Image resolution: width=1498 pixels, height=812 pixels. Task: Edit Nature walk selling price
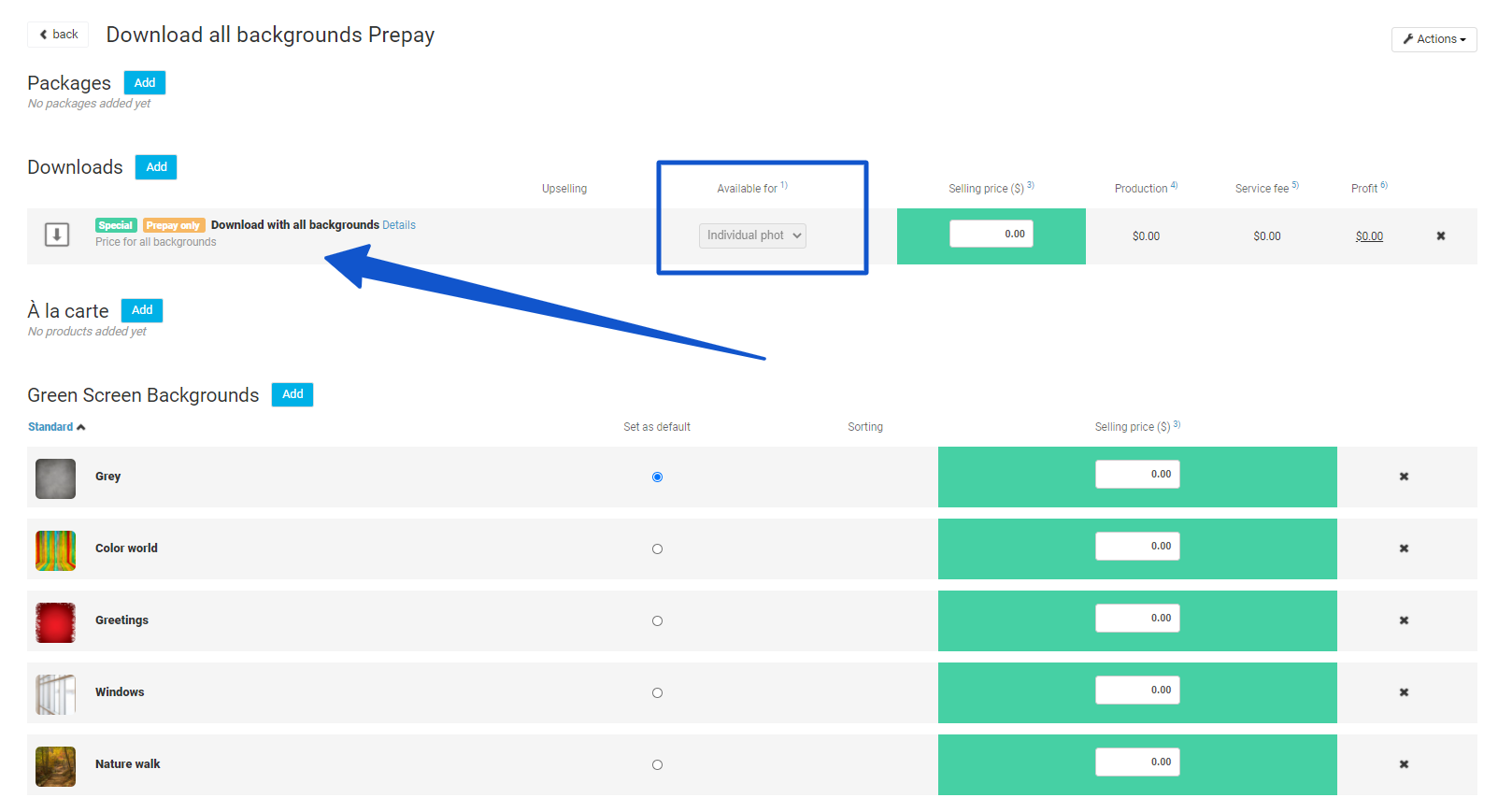click(x=1137, y=762)
